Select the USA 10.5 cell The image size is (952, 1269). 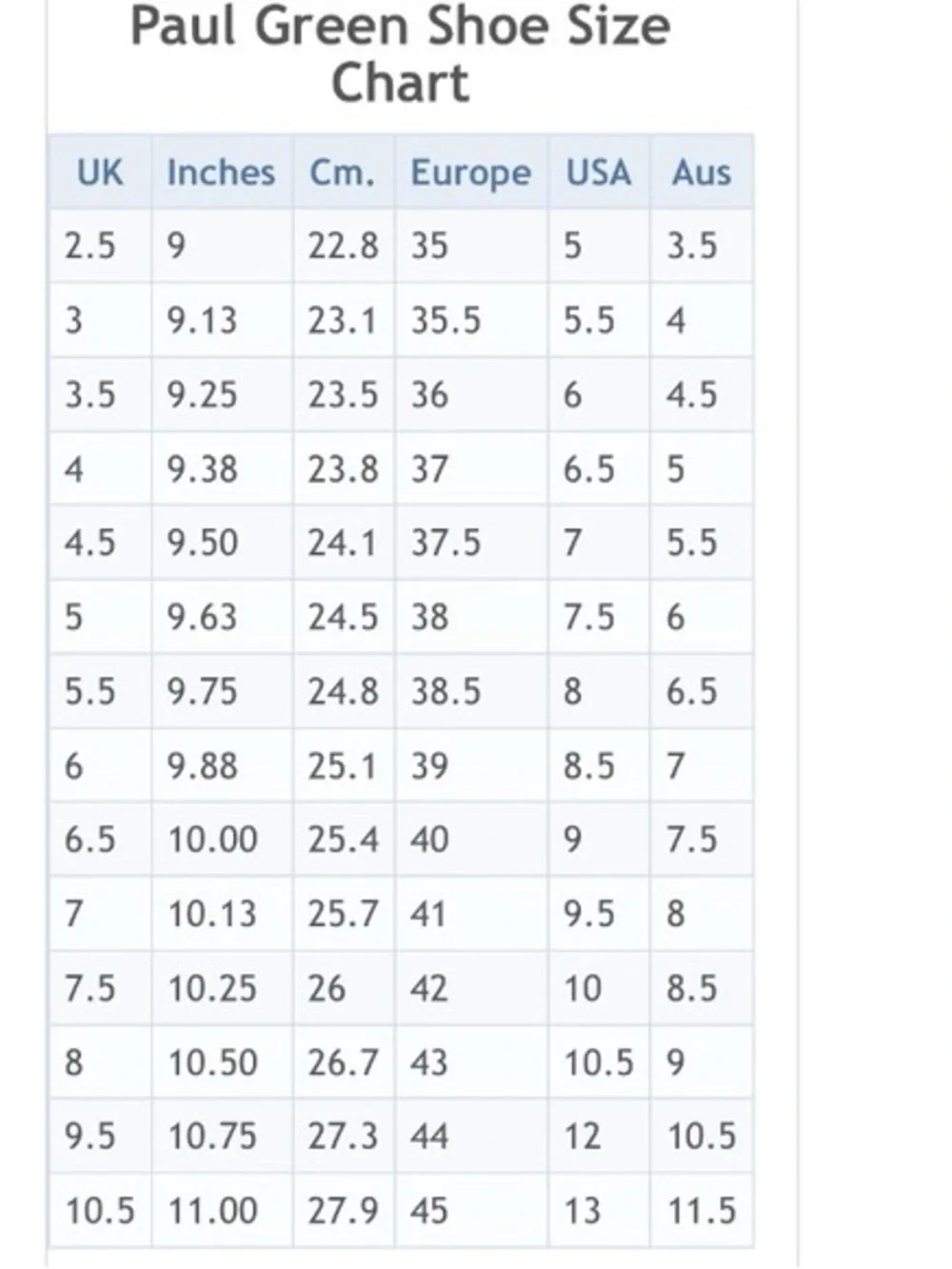point(599,1062)
